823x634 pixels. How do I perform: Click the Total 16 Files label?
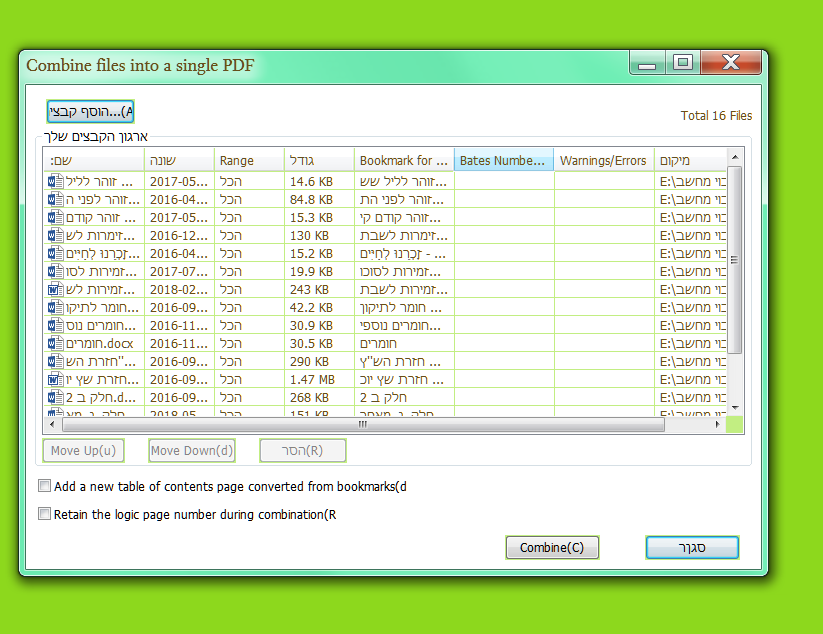coord(716,115)
